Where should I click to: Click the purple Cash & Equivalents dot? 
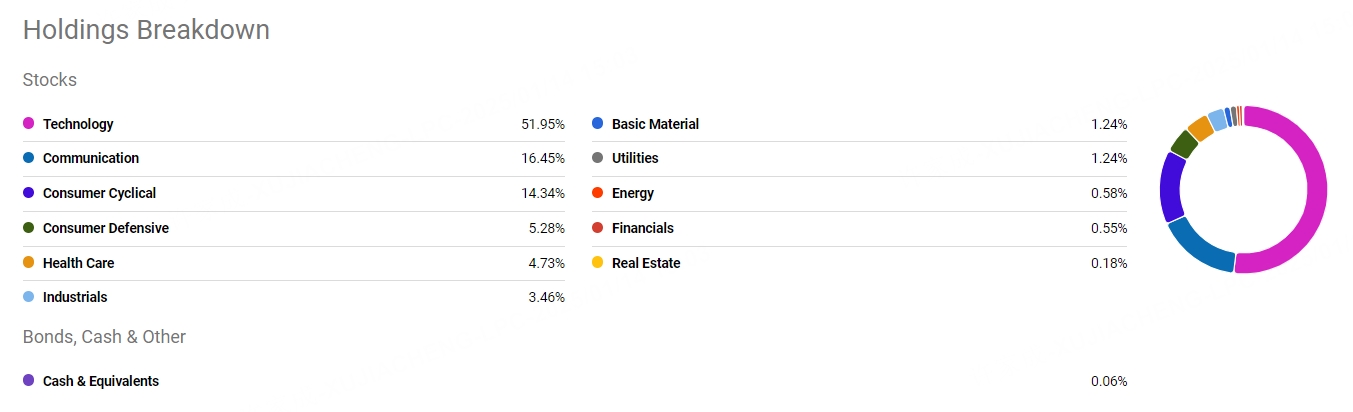pos(28,381)
